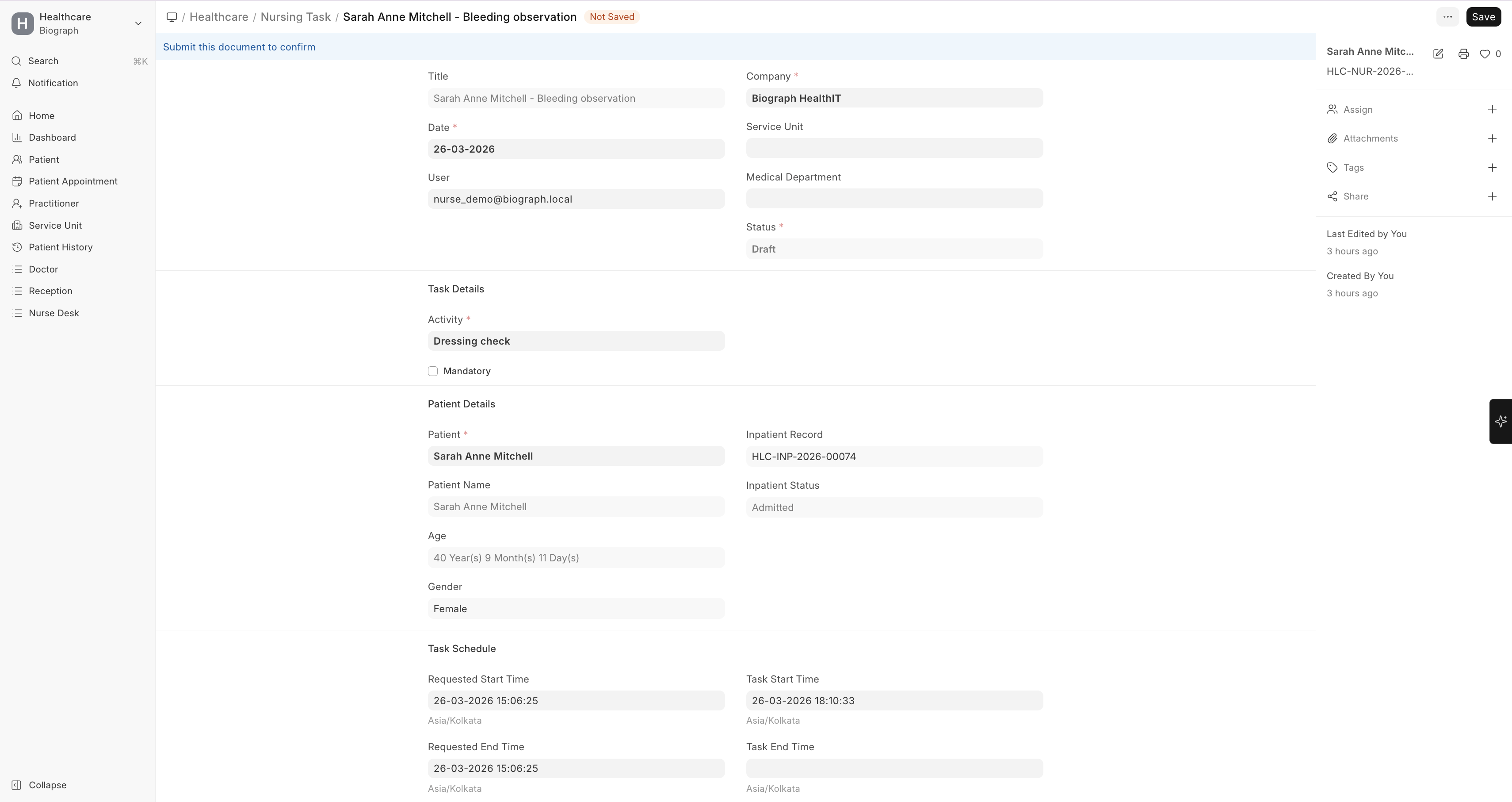The image size is (1512, 802).
Task: Add an assignee with Assign plus icon
Action: click(x=1492, y=109)
